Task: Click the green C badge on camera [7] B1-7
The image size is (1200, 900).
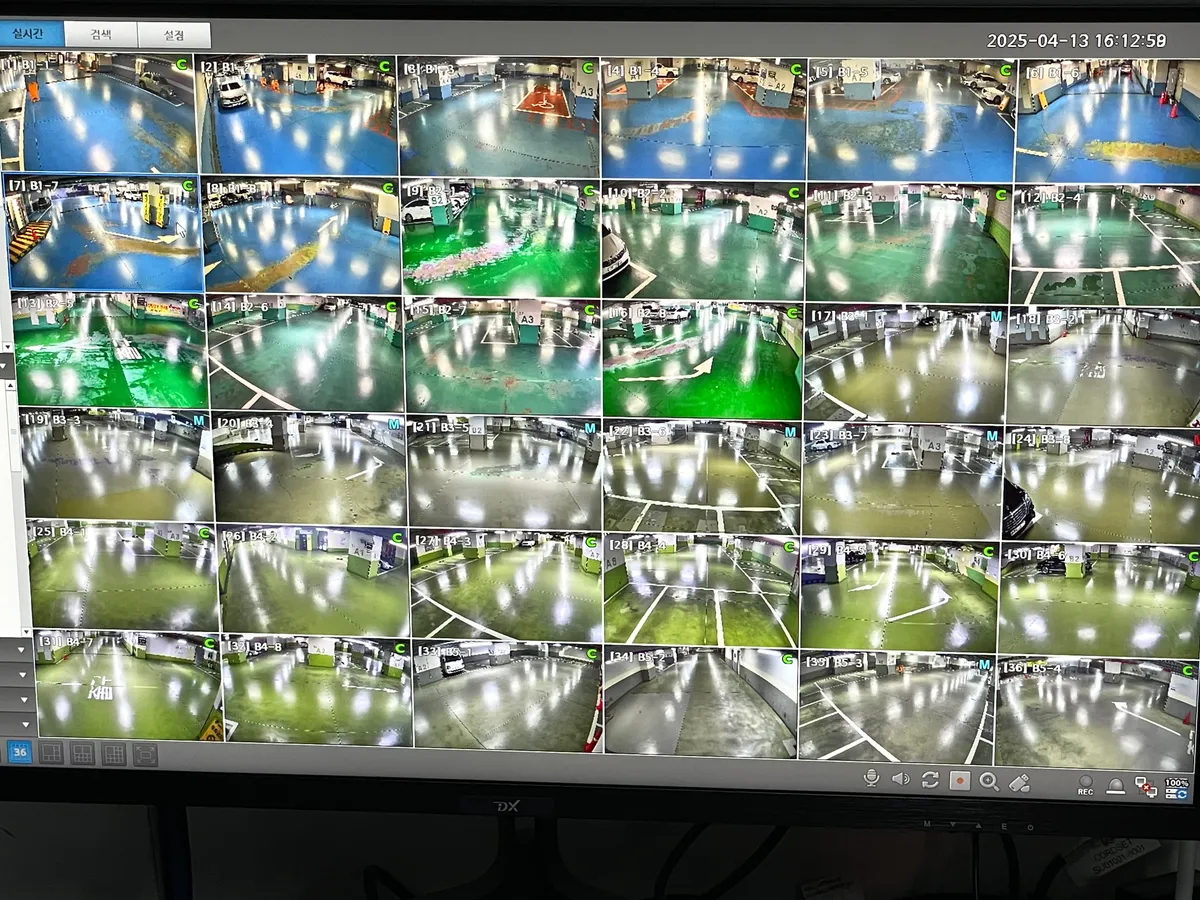Action: (x=185, y=186)
